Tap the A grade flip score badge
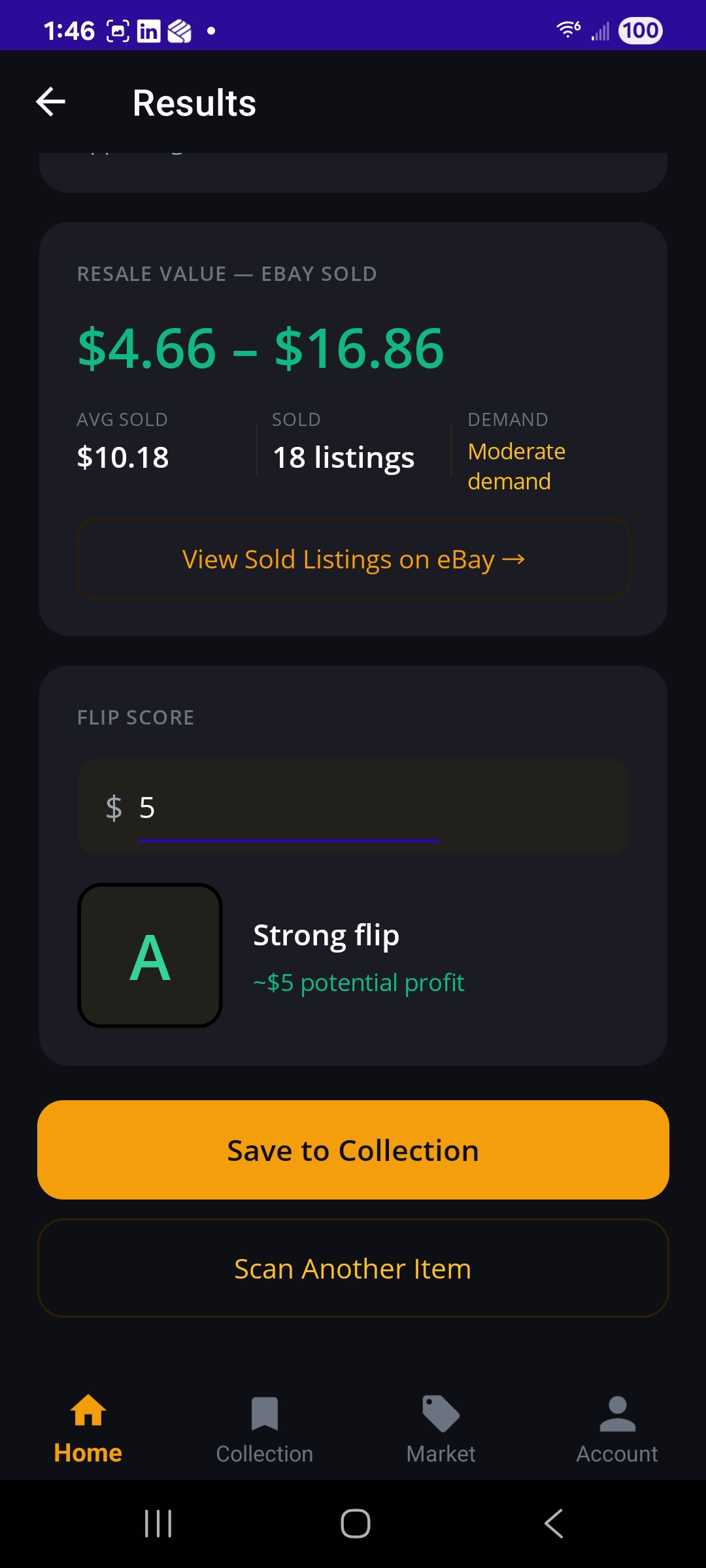 tap(150, 955)
